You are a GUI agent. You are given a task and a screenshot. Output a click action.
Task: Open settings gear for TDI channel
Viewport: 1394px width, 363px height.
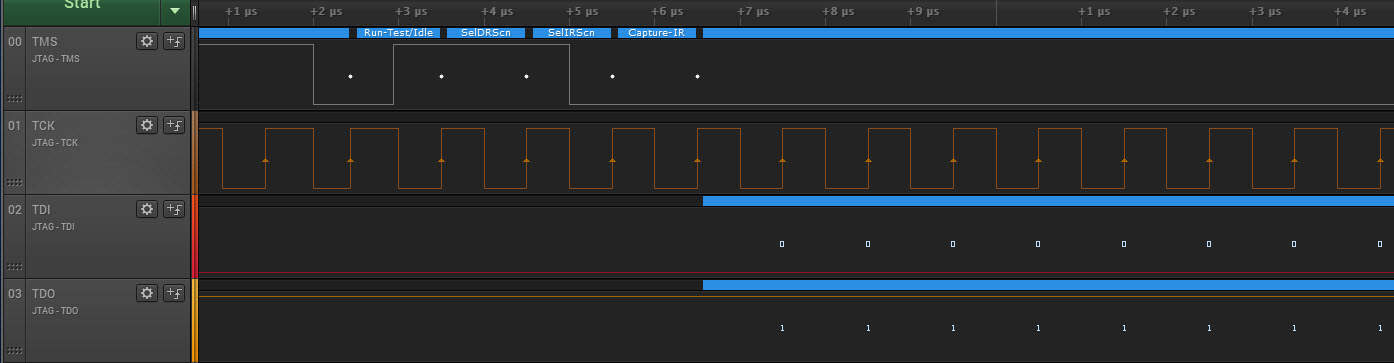[147, 209]
